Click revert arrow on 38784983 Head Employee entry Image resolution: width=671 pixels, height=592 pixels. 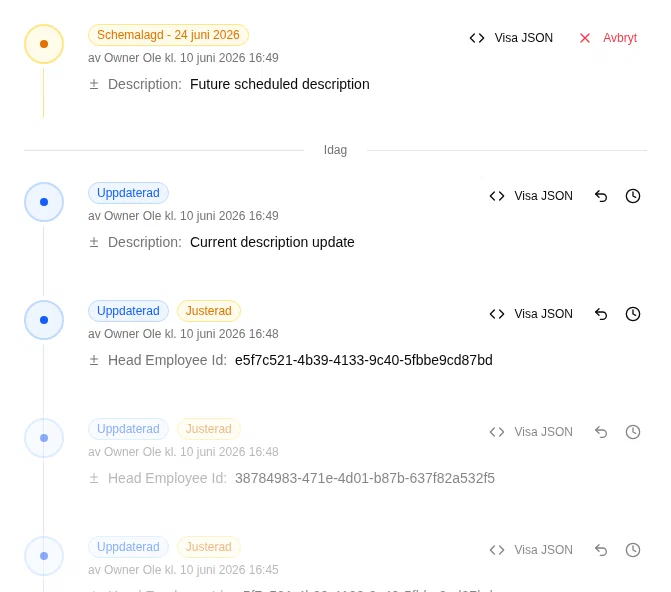(x=601, y=432)
